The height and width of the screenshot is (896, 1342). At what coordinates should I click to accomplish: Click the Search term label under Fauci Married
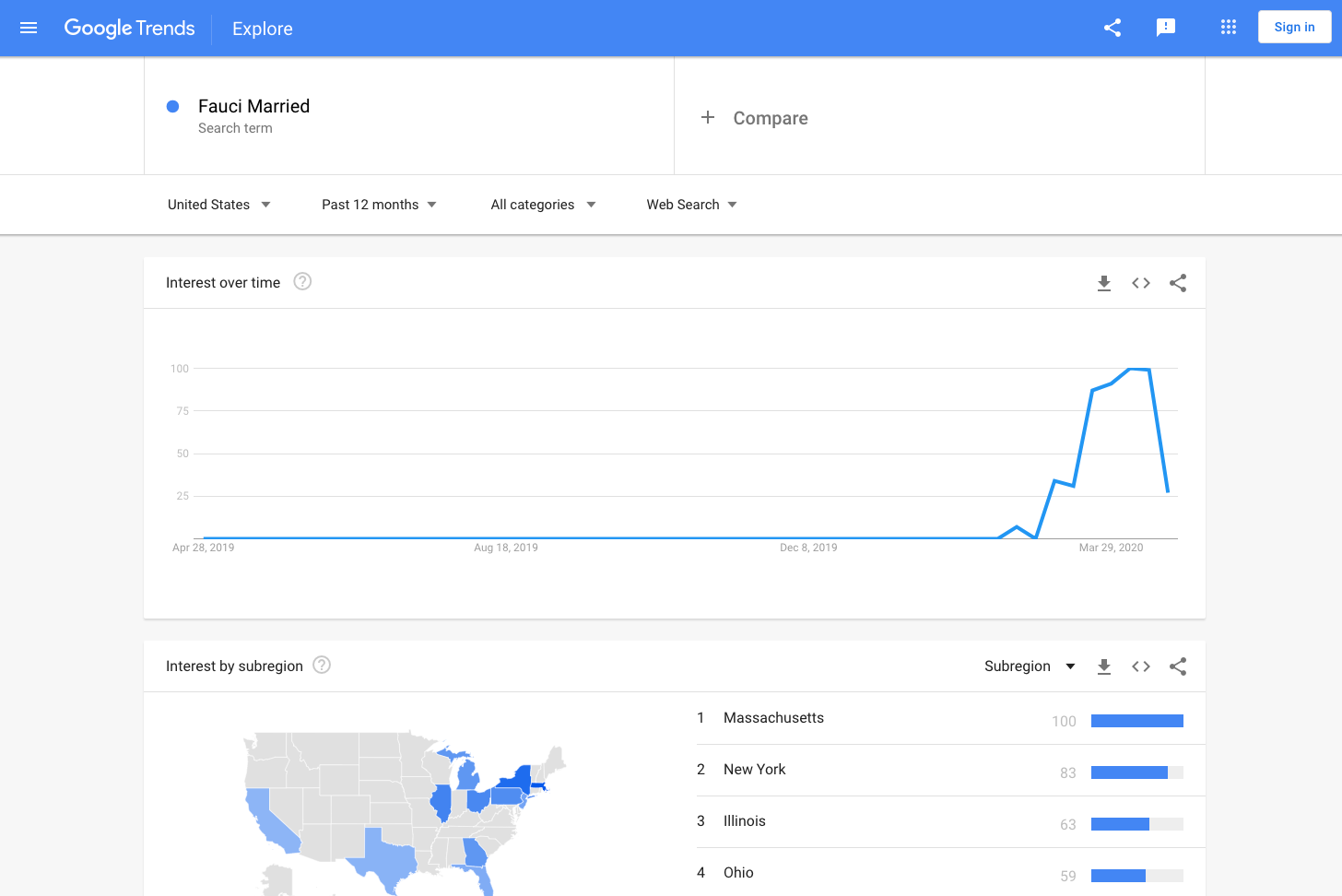[x=235, y=128]
